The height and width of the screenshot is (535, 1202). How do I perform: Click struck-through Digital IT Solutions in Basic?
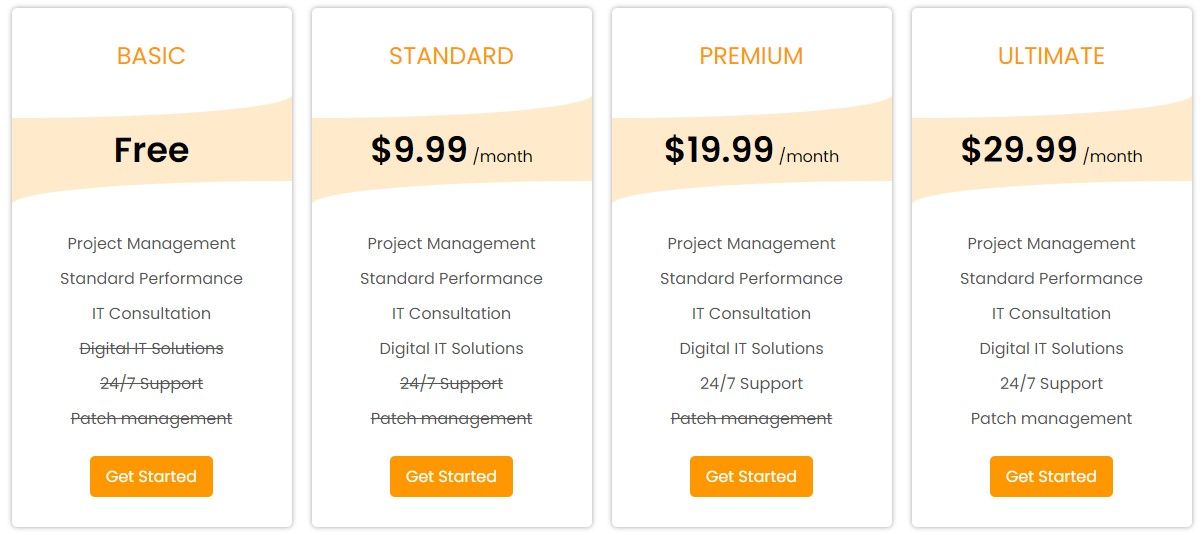click(151, 348)
